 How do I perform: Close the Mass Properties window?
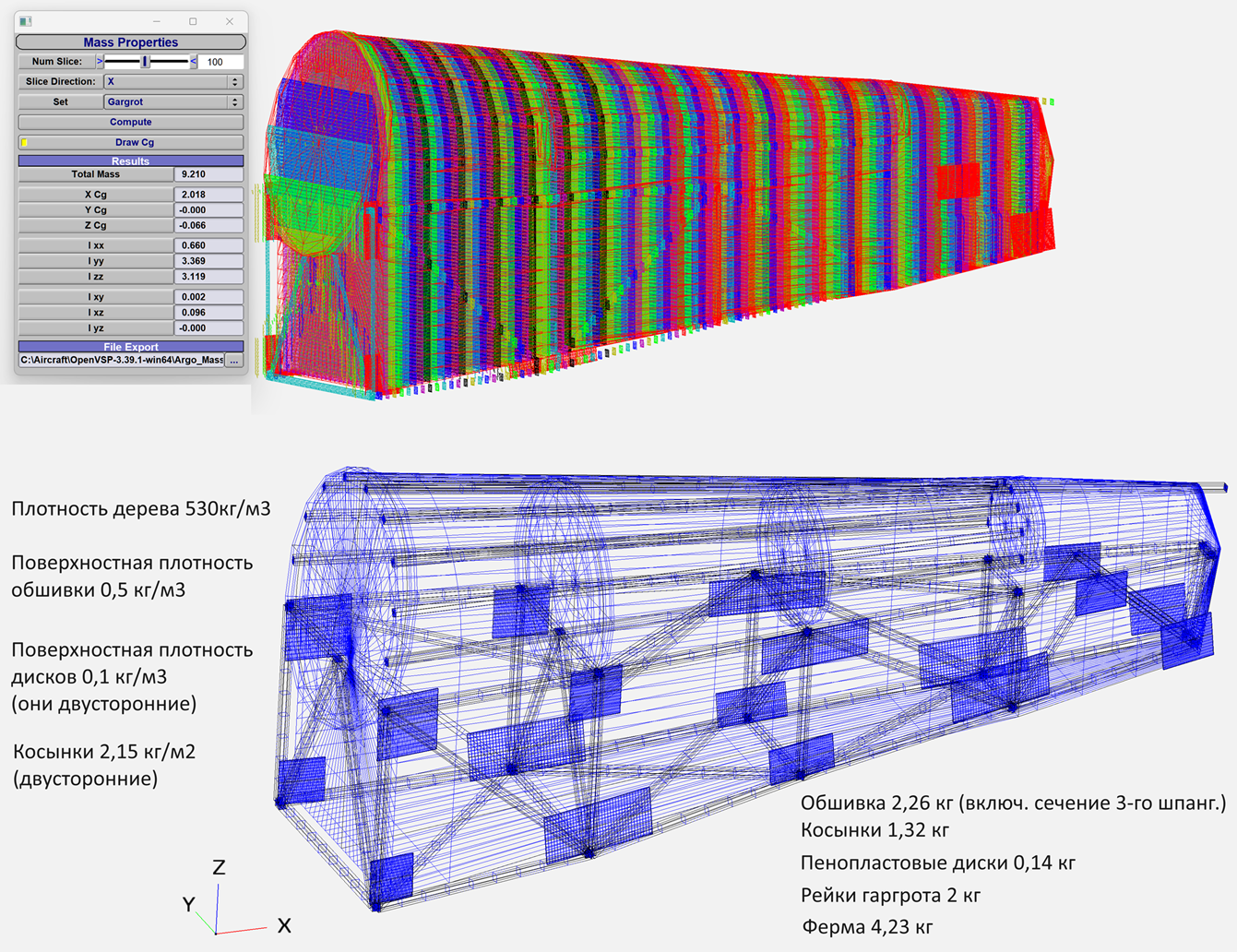pyautogui.click(x=230, y=21)
